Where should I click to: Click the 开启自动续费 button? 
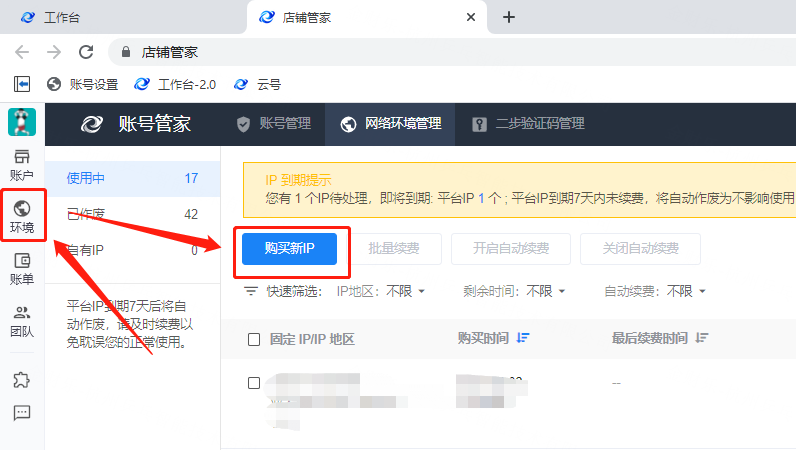point(511,248)
